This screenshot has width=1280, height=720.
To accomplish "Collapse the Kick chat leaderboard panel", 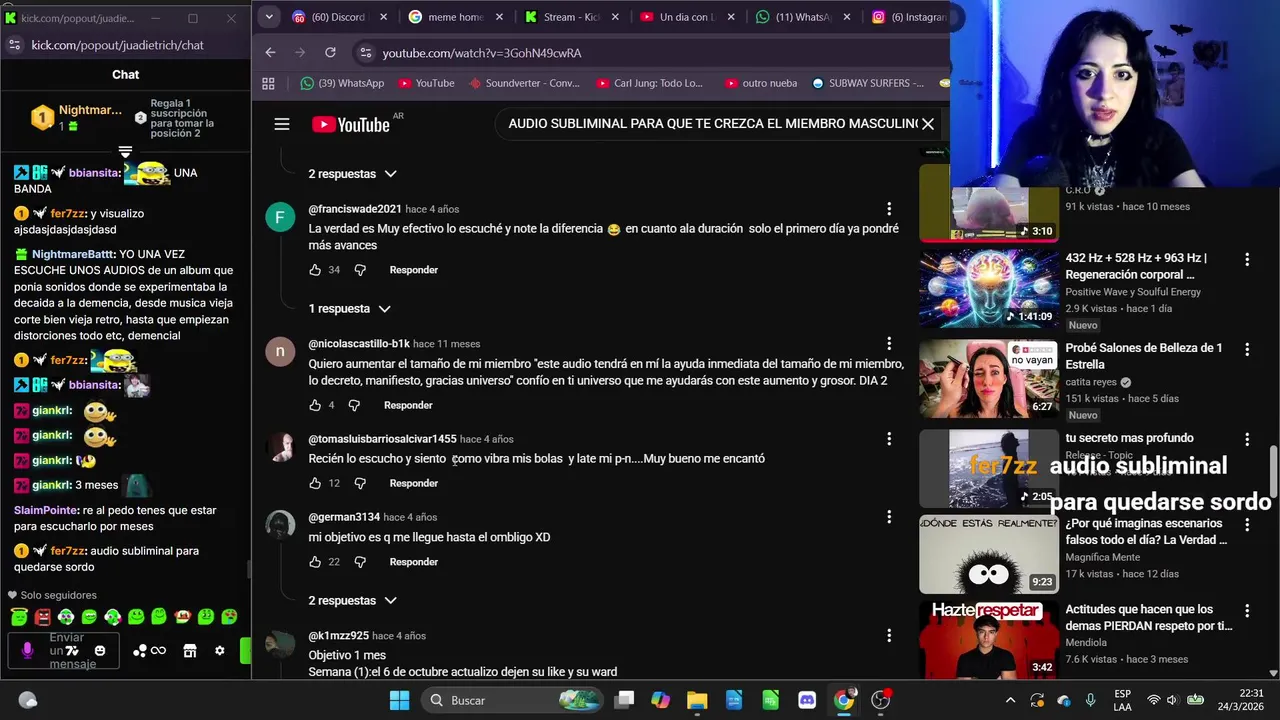I will (x=125, y=152).
